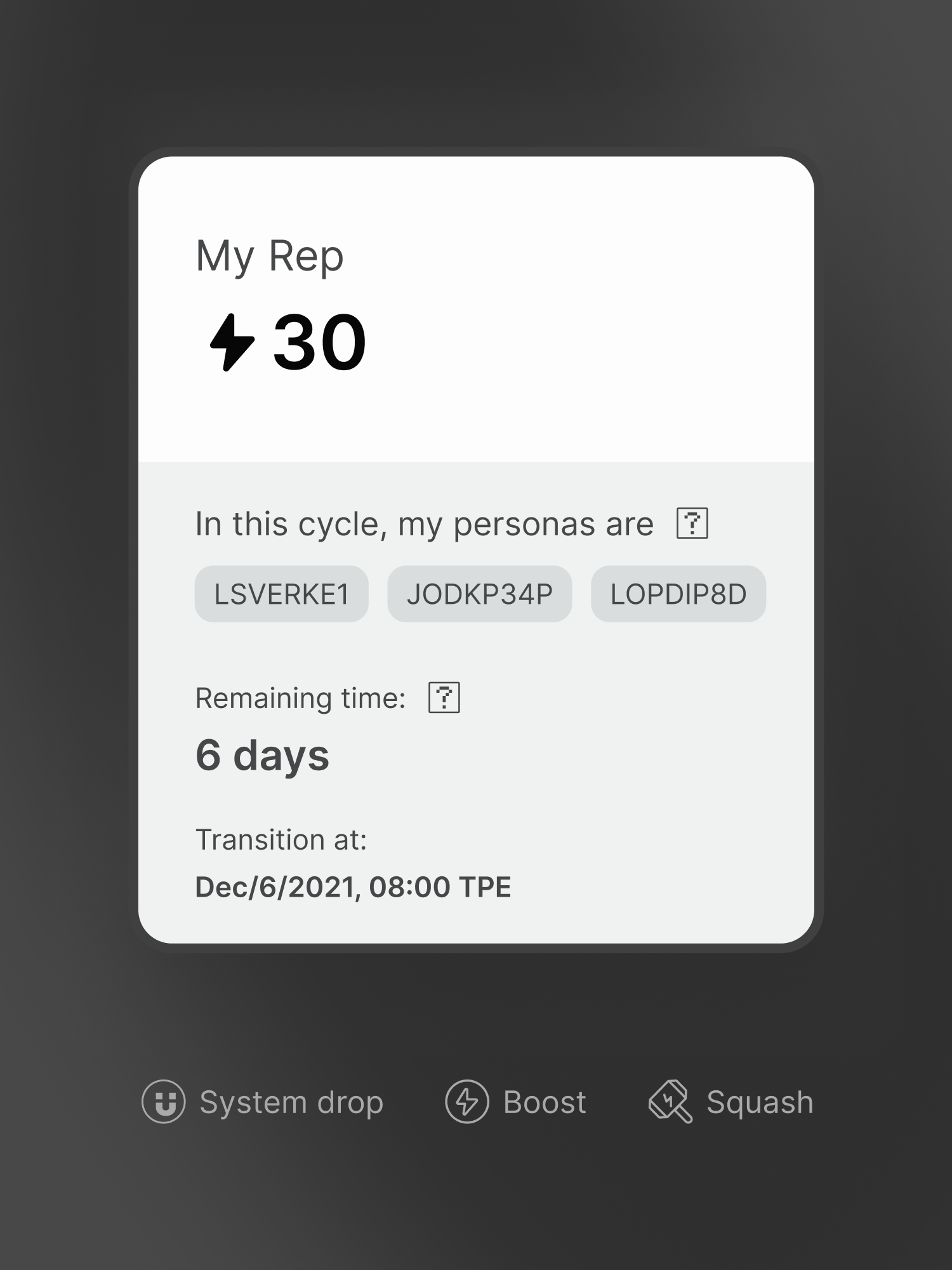Click the Squash hammer icon
The height and width of the screenshot is (1270, 952).
pyautogui.click(x=670, y=1102)
